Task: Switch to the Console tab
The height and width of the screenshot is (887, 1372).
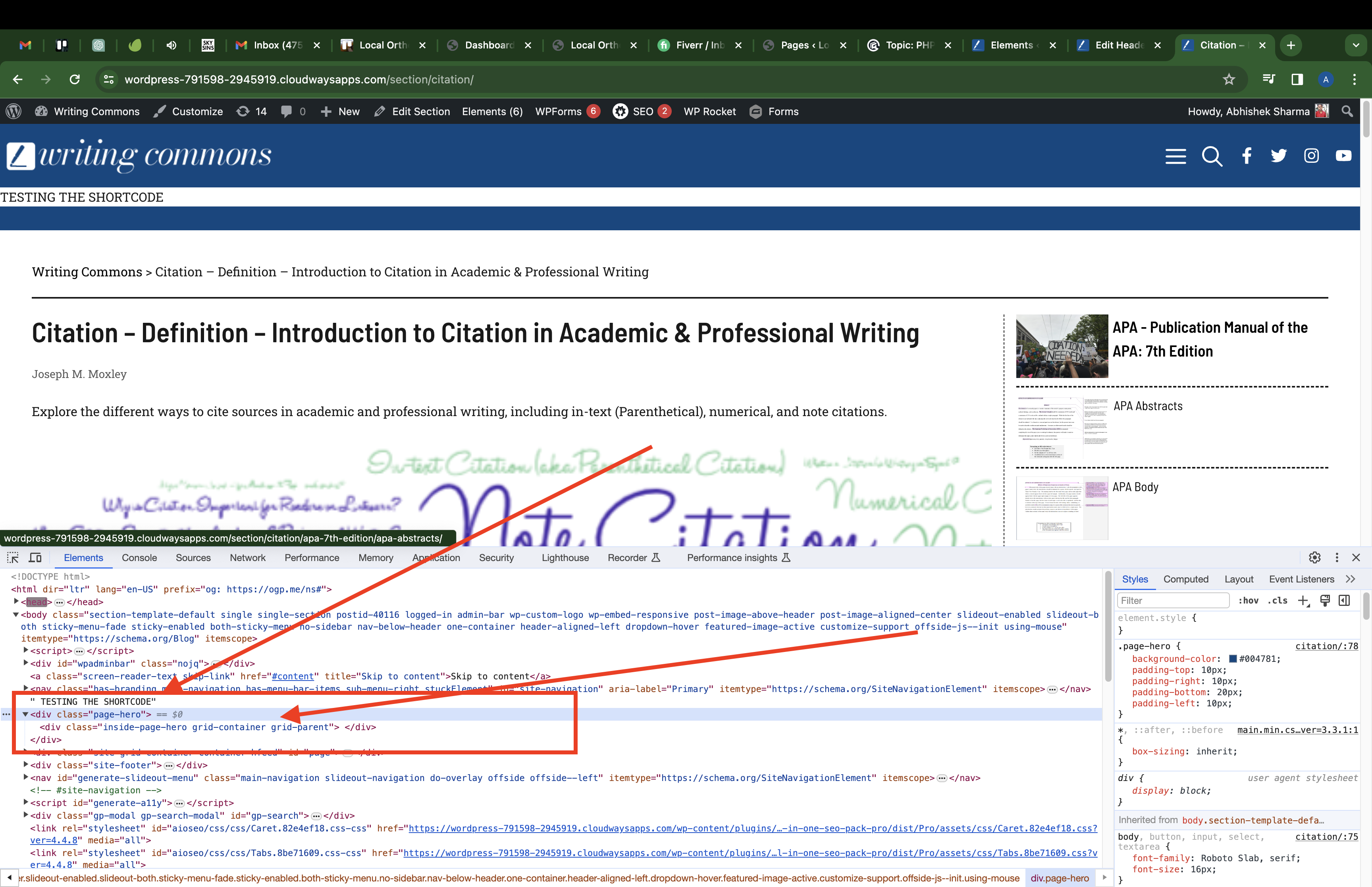Action: click(139, 557)
